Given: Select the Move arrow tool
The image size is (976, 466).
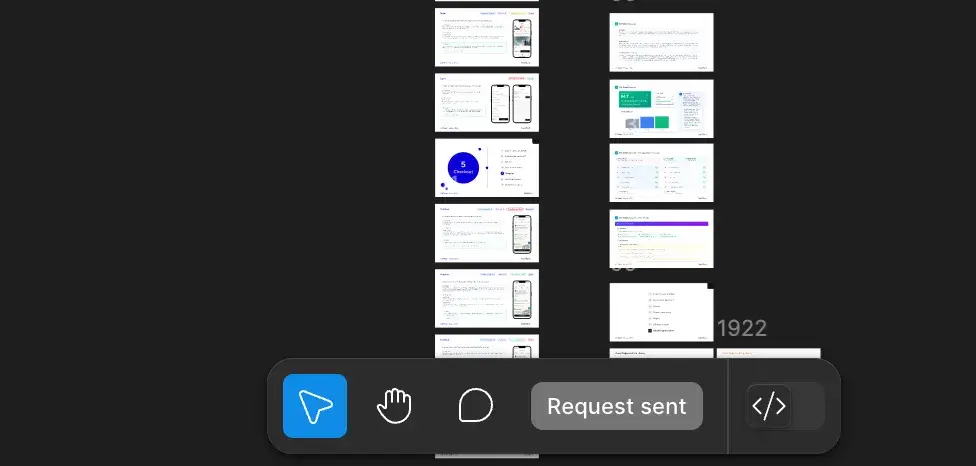Looking at the screenshot, I should [x=315, y=406].
